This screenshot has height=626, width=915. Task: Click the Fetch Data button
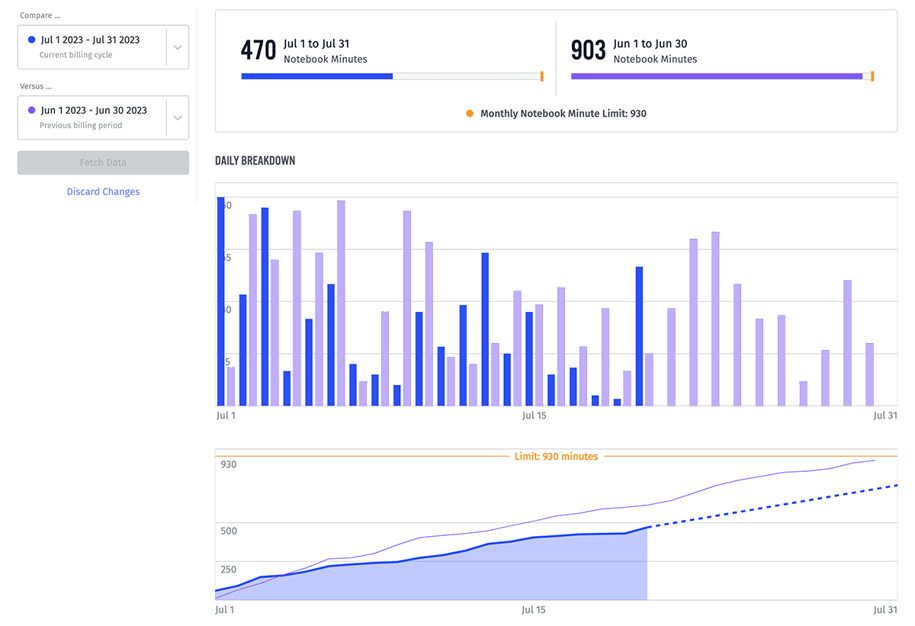[x=103, y=162]
